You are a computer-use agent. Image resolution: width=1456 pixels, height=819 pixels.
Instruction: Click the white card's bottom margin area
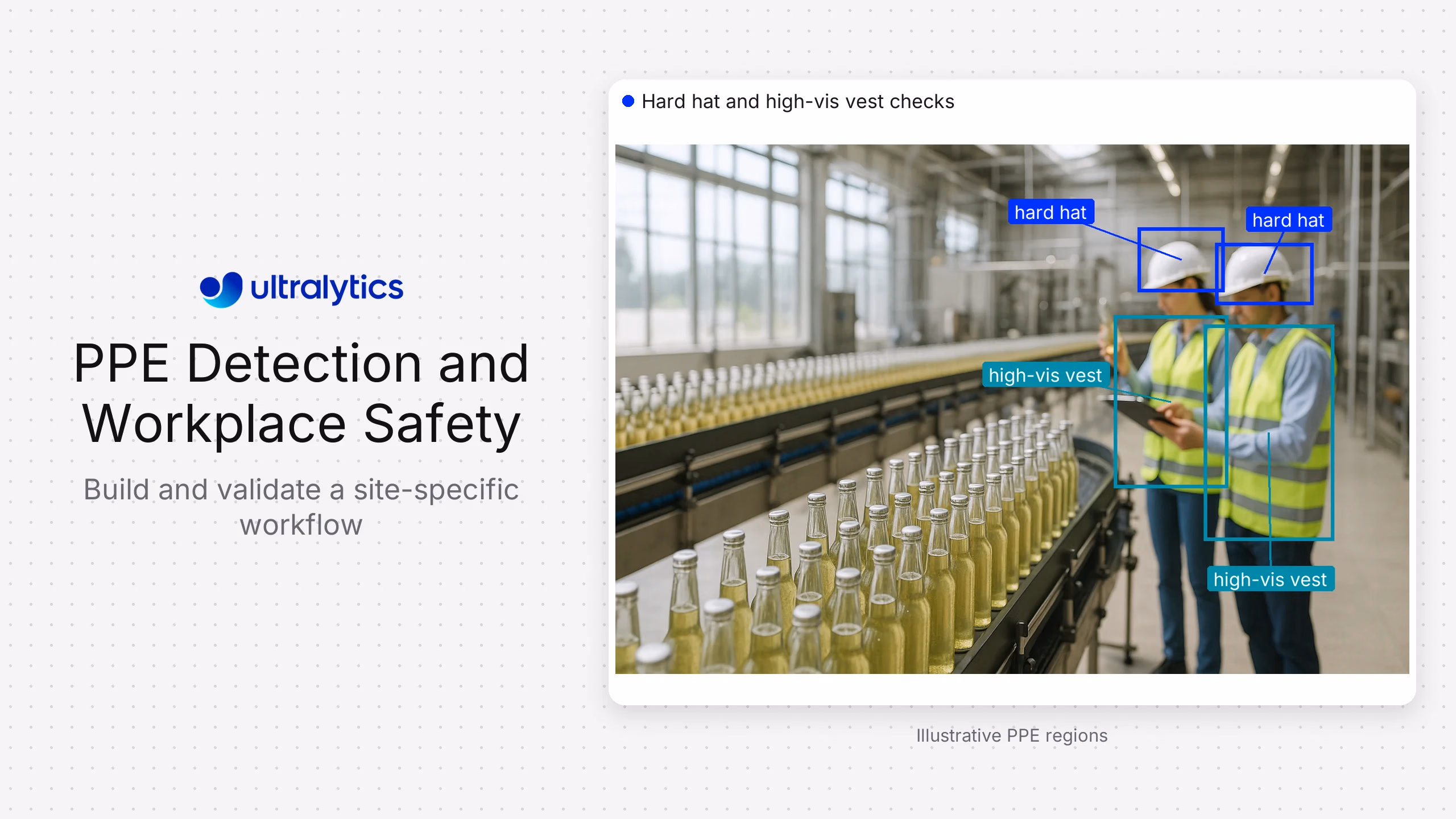[x=1012, y=689]
